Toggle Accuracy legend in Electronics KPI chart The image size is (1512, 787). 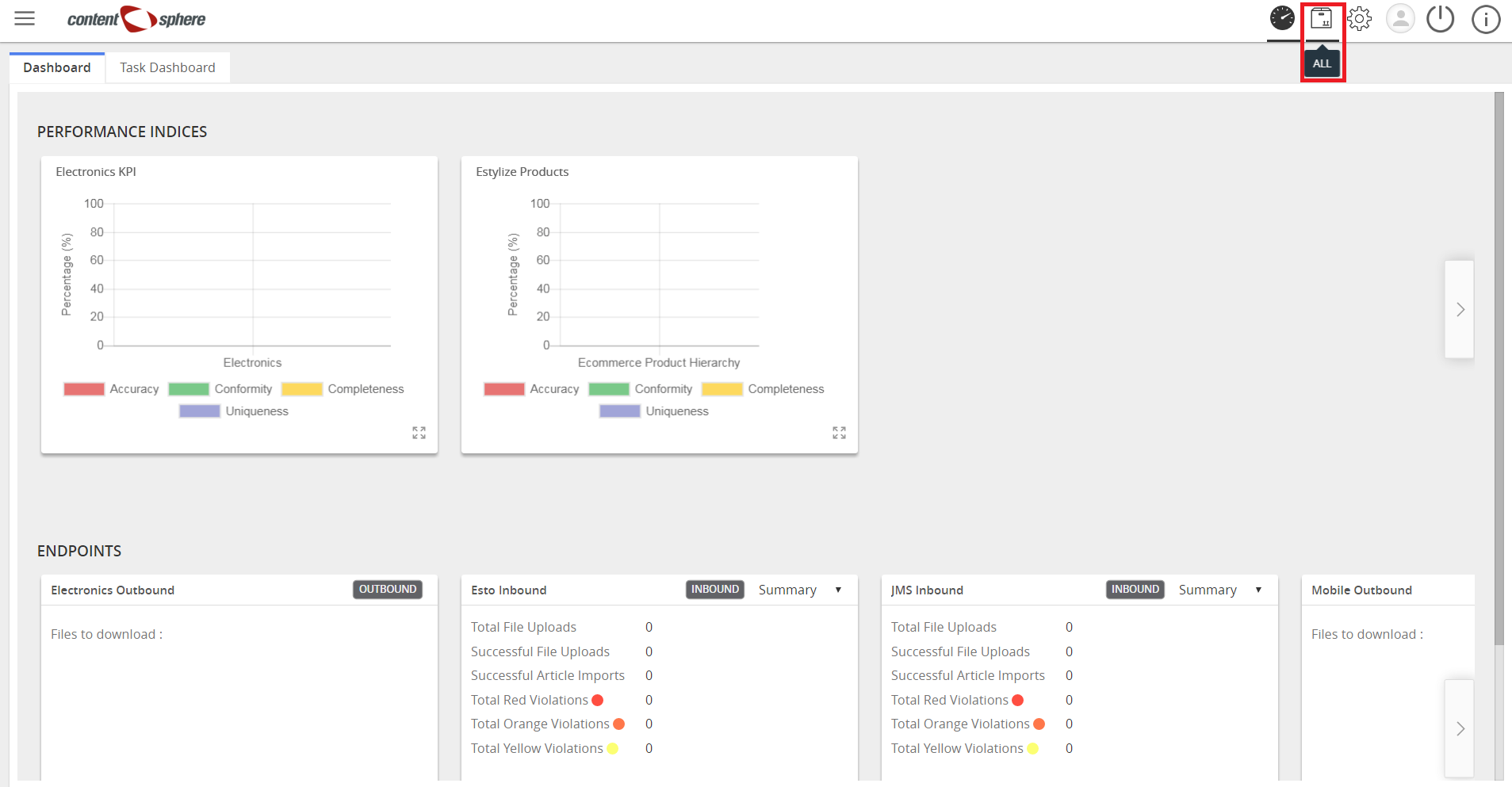[111, 389]
